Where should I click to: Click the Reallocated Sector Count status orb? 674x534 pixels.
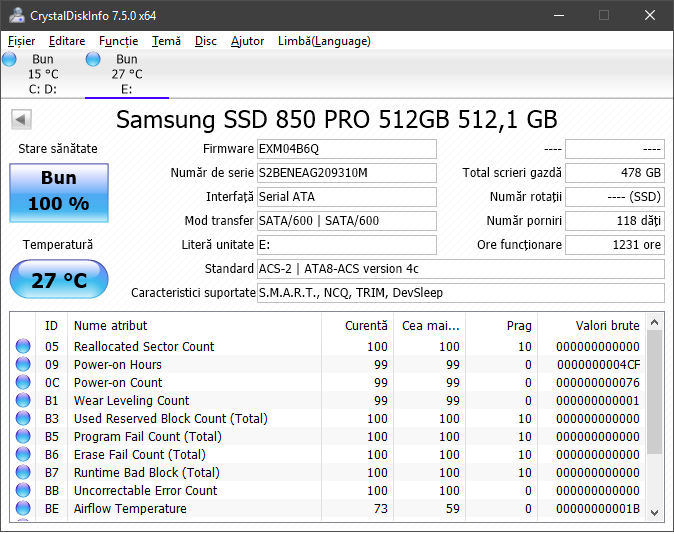pos(23,347)
